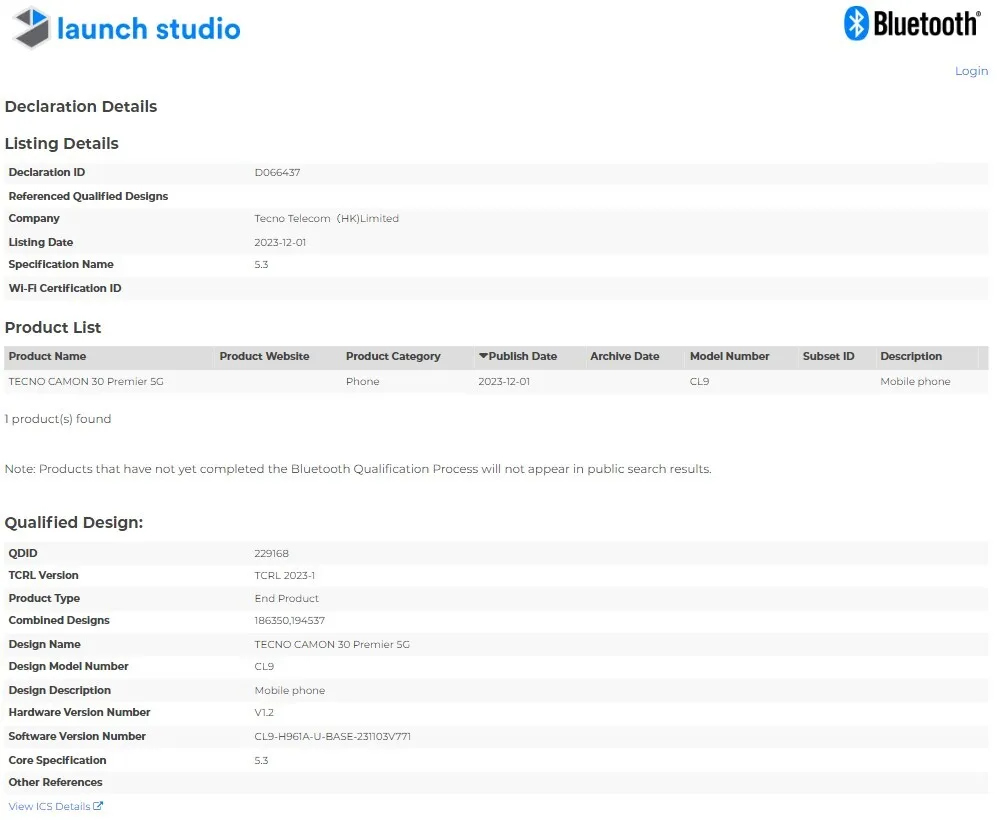Click Combined Designs value 186350,194537
Image resolution: width=997 pixels, height=820 pixels.
289,620
